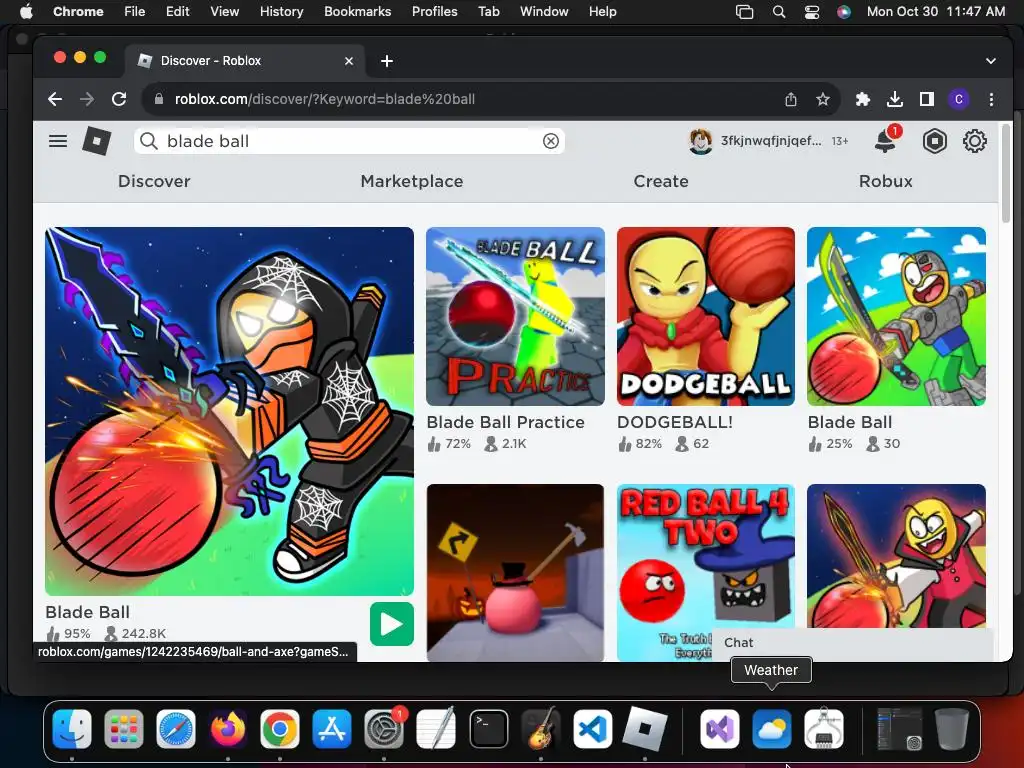The height and width of the screenshot is (768, 1024).
Task: Open Chrome profile C avatar
Action: pos(959,99)
